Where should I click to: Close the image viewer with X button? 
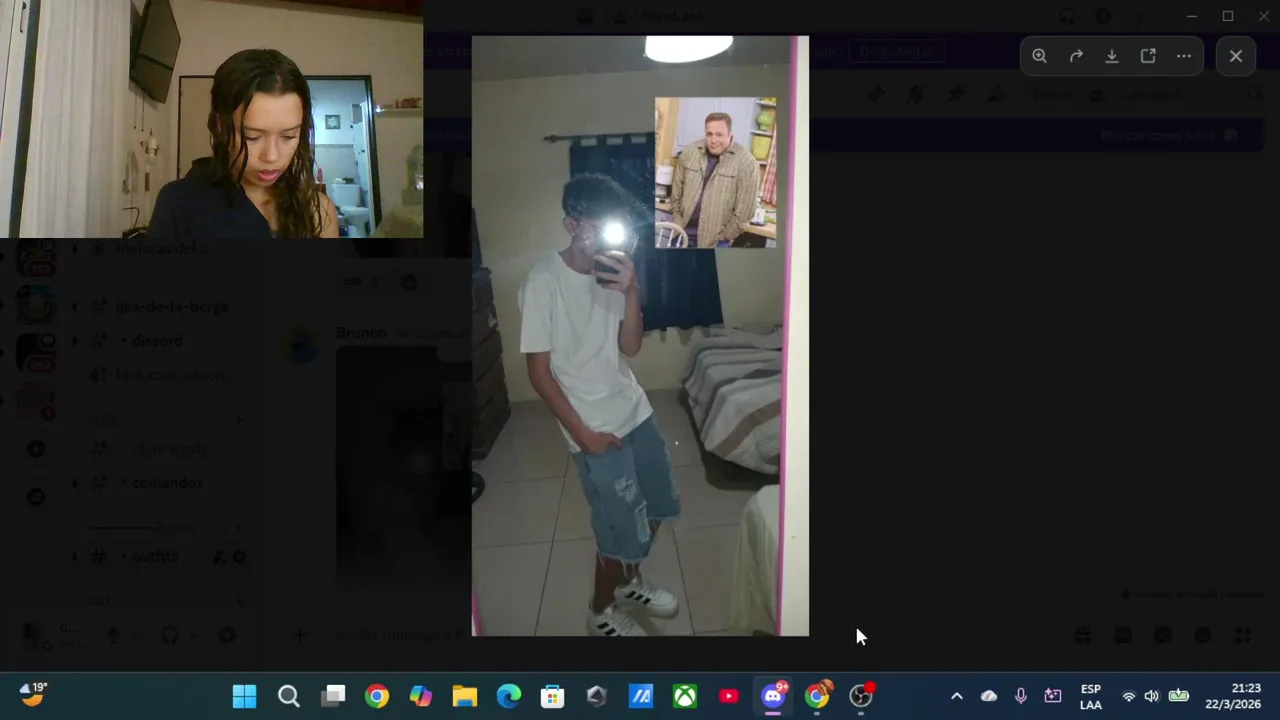(x=1236, y=56)
